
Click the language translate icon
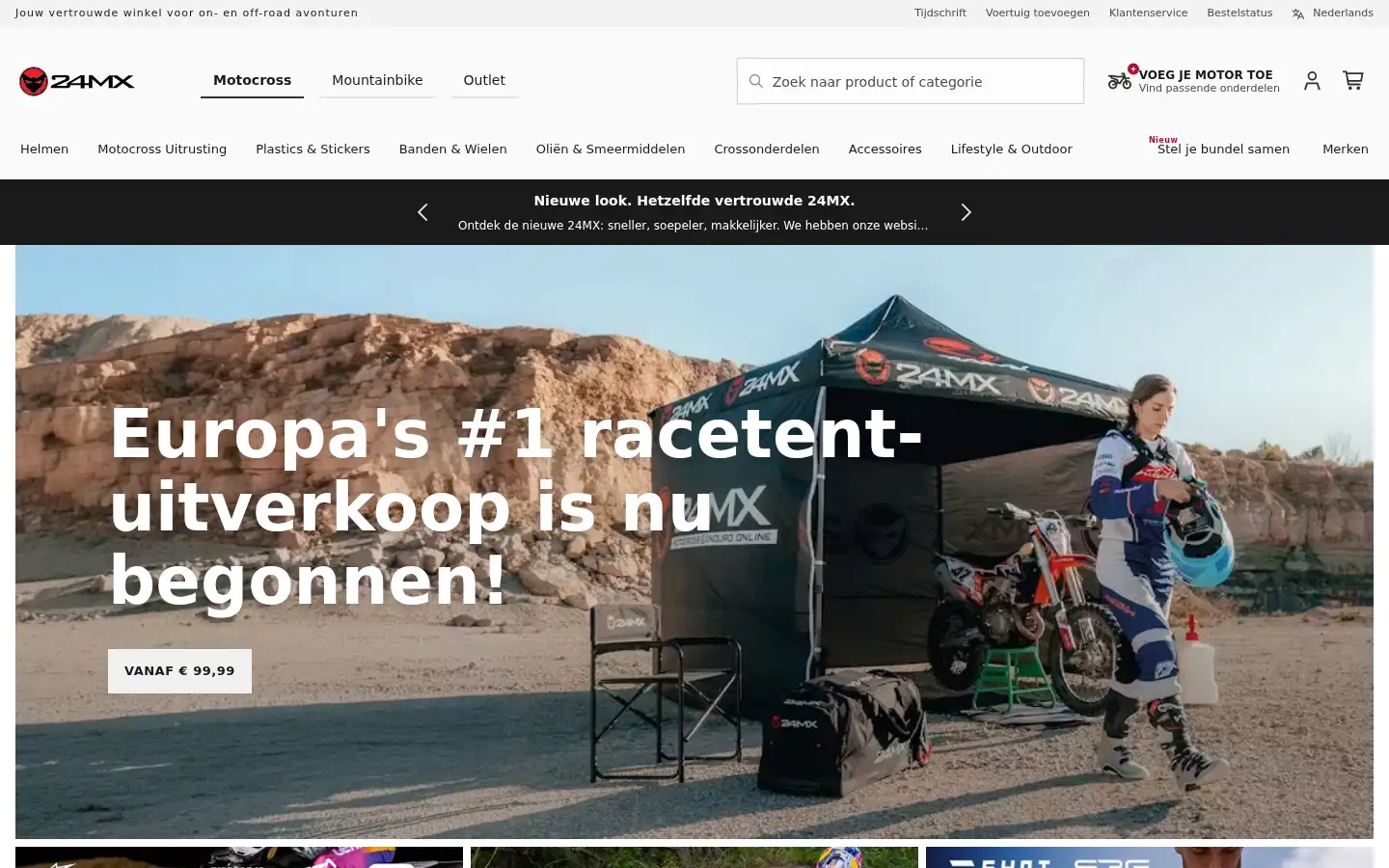[1298, 14]
